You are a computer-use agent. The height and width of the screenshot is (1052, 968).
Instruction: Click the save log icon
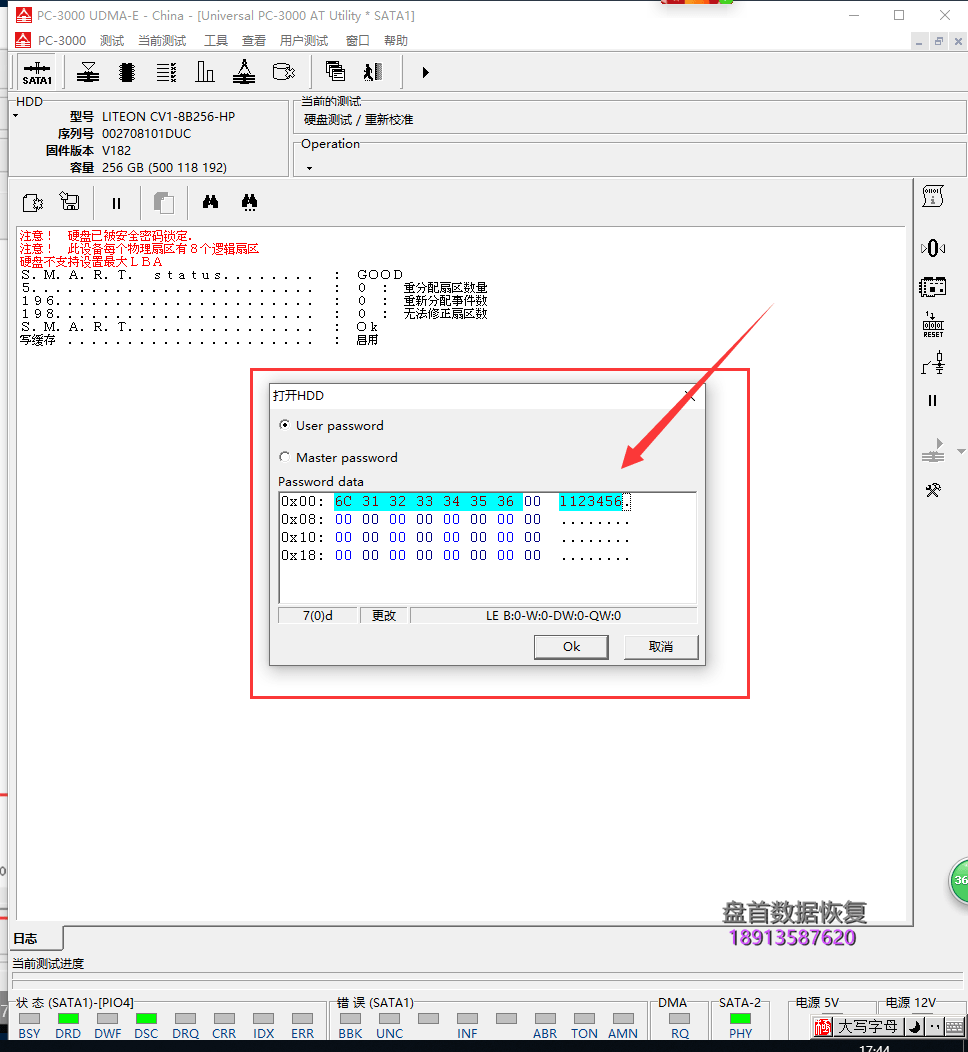pos(70,202)
